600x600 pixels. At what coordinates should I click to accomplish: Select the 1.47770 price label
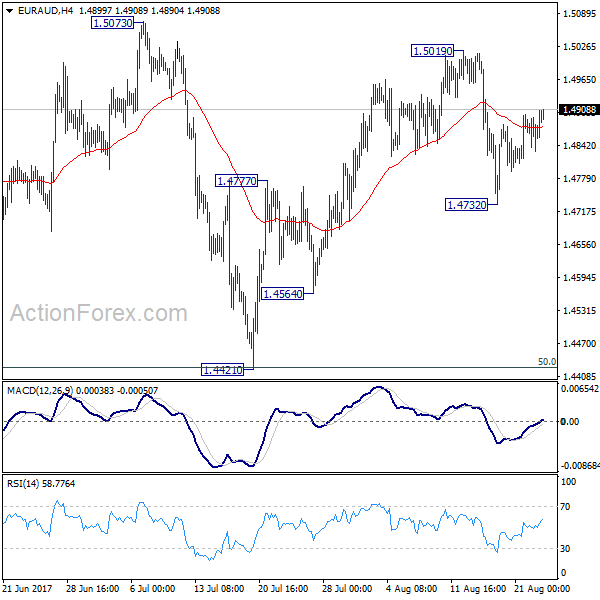[236, 181]
